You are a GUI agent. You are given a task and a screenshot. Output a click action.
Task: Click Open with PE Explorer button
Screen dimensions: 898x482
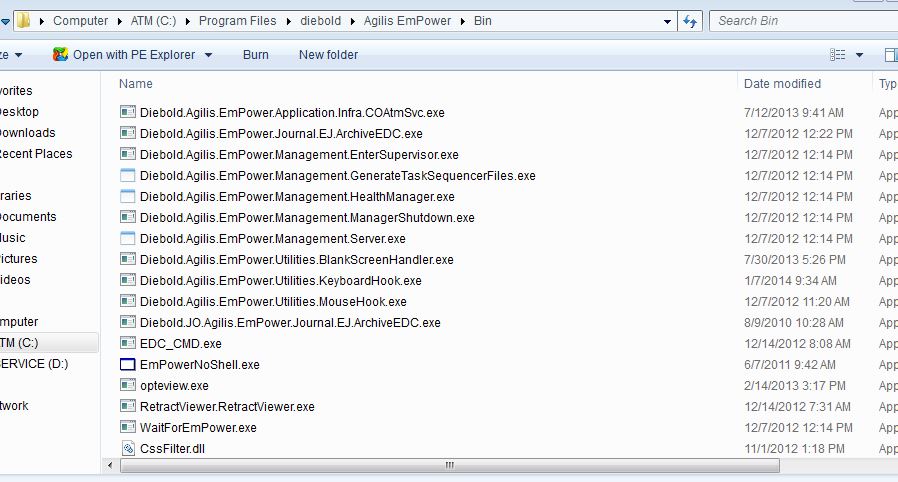(134, 54)
